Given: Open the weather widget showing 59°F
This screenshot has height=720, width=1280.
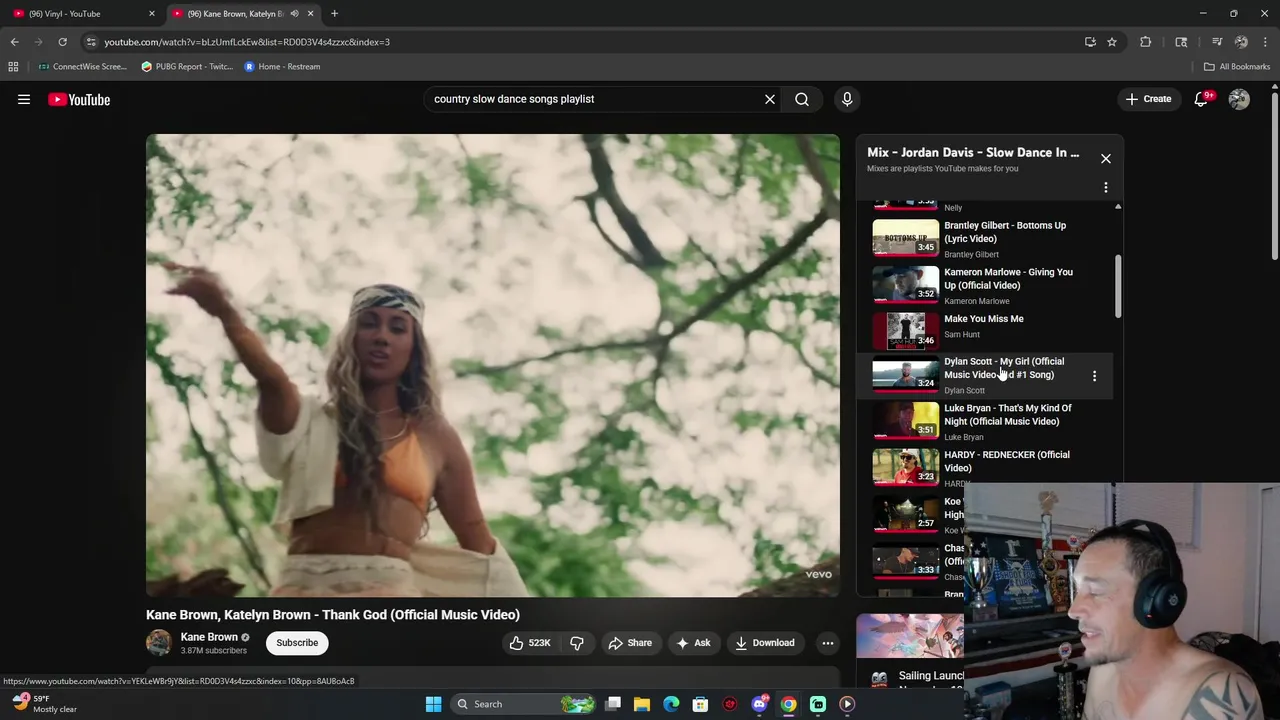Looking at the screenshot, I should pos(42,704).
